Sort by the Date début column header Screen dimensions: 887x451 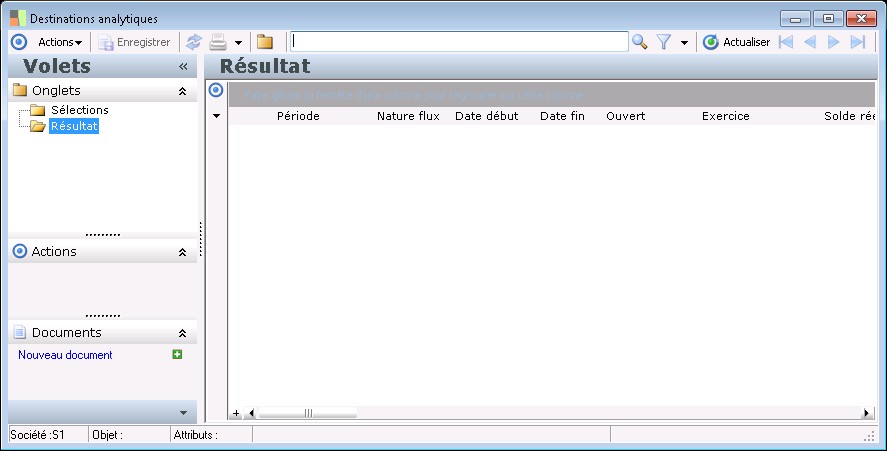click(x=486, y=116)
